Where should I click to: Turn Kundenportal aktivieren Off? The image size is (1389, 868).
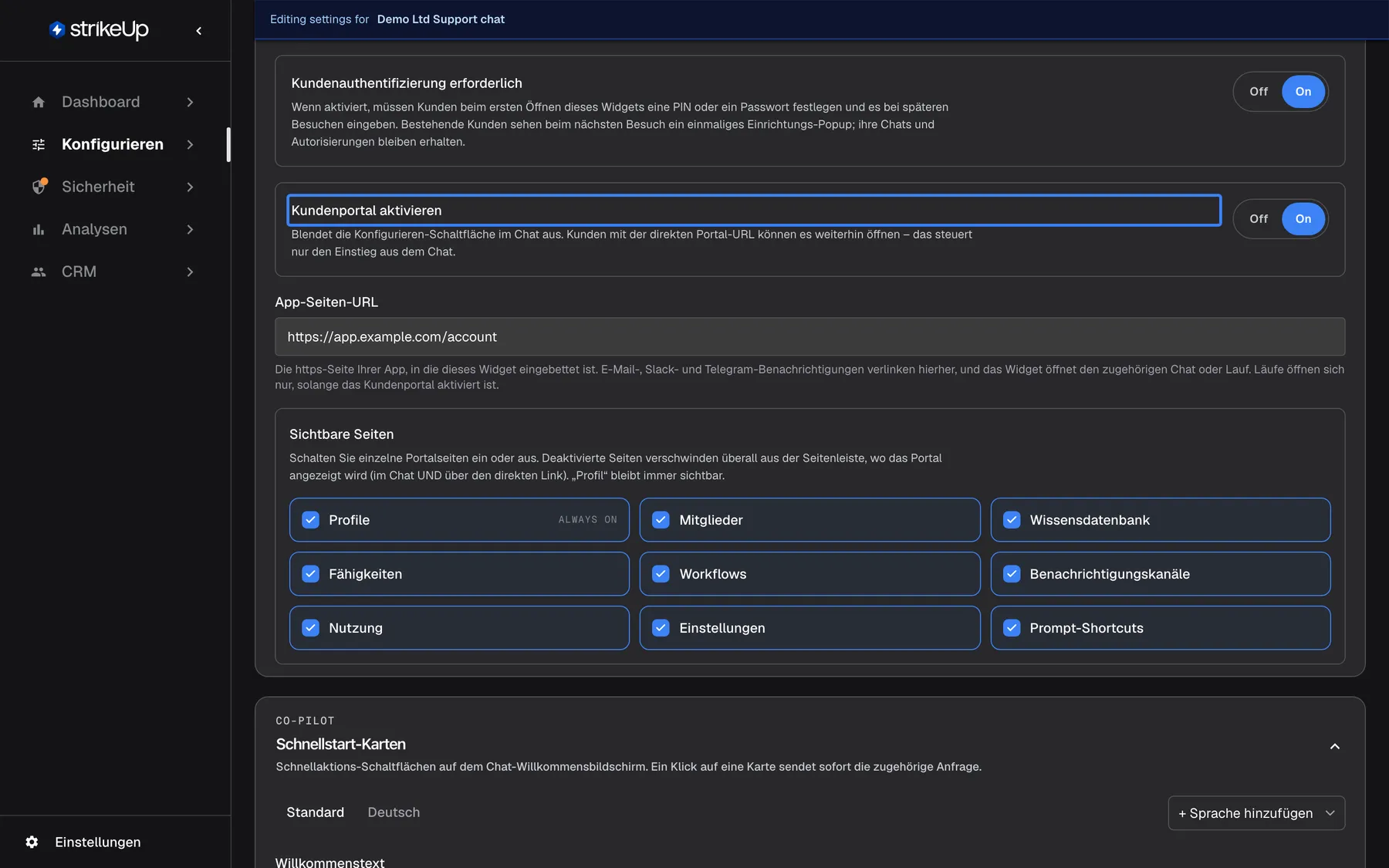click(1259, 218)
